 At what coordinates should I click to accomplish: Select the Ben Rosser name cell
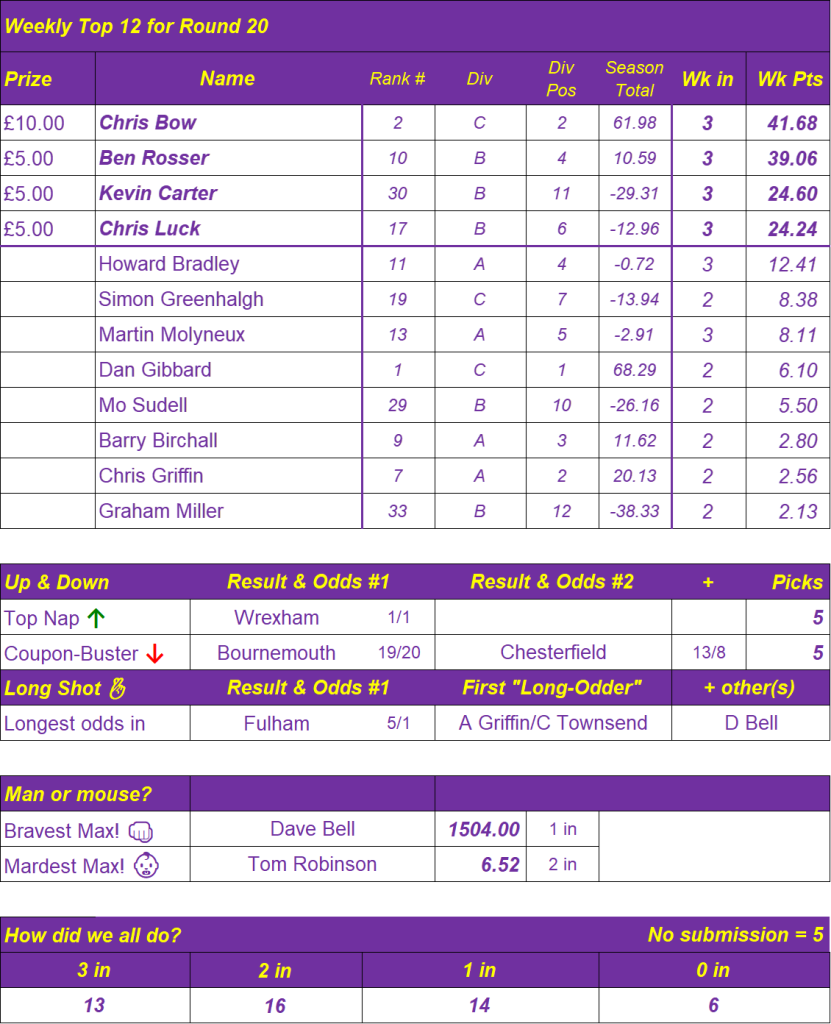(x=229, y=158)
